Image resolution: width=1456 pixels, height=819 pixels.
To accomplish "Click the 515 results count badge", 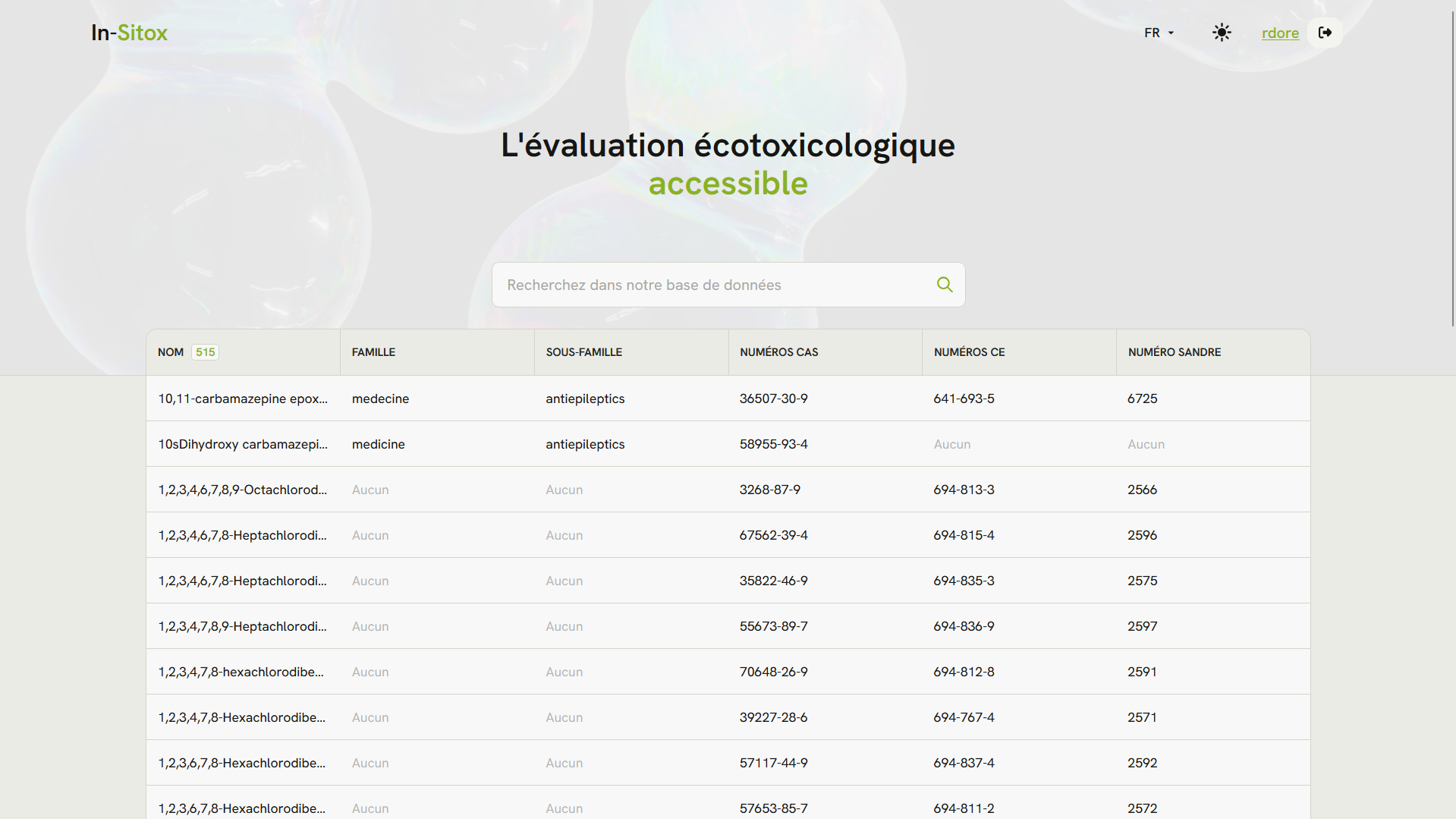I will 206,351.
